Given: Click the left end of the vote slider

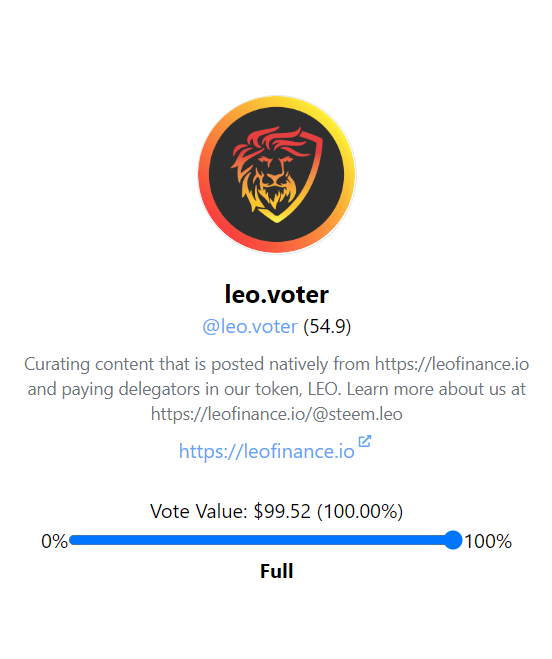Looking at the screenshot, I should 72,540.
